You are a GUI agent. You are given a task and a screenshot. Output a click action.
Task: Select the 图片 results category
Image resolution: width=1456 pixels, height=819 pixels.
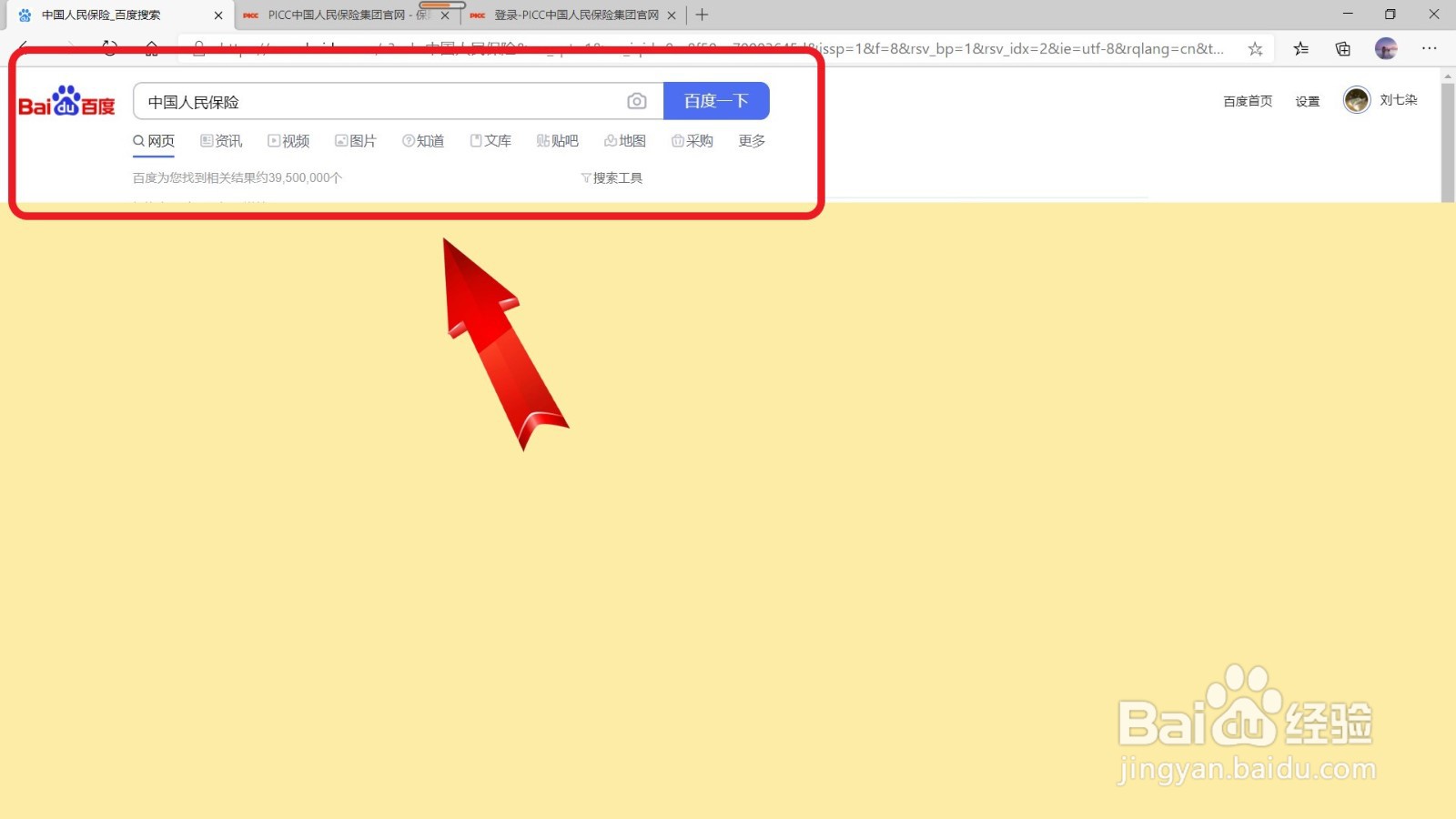(x=356, y=141)
